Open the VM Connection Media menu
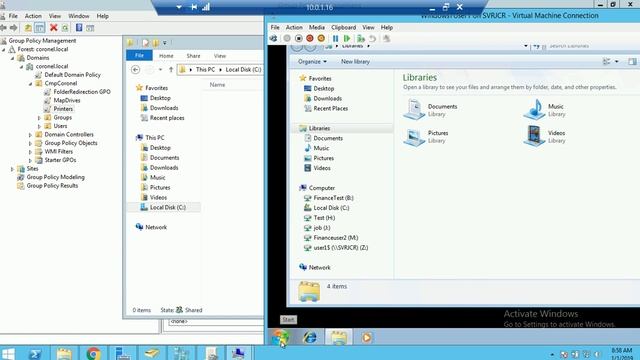Image resolution: width=640 pixels, height=360 pixels. (317, 27)
